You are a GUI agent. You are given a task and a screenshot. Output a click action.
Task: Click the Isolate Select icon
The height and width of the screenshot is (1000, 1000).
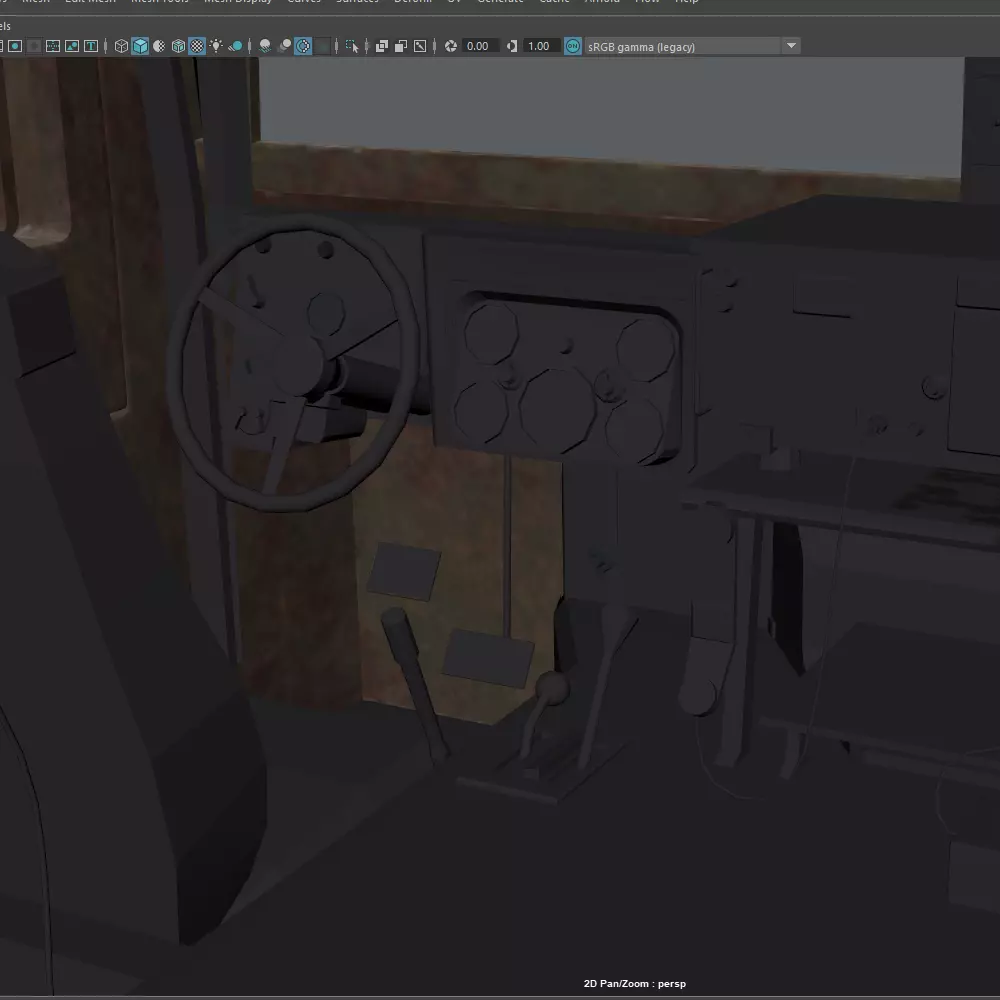coord(352,46)
